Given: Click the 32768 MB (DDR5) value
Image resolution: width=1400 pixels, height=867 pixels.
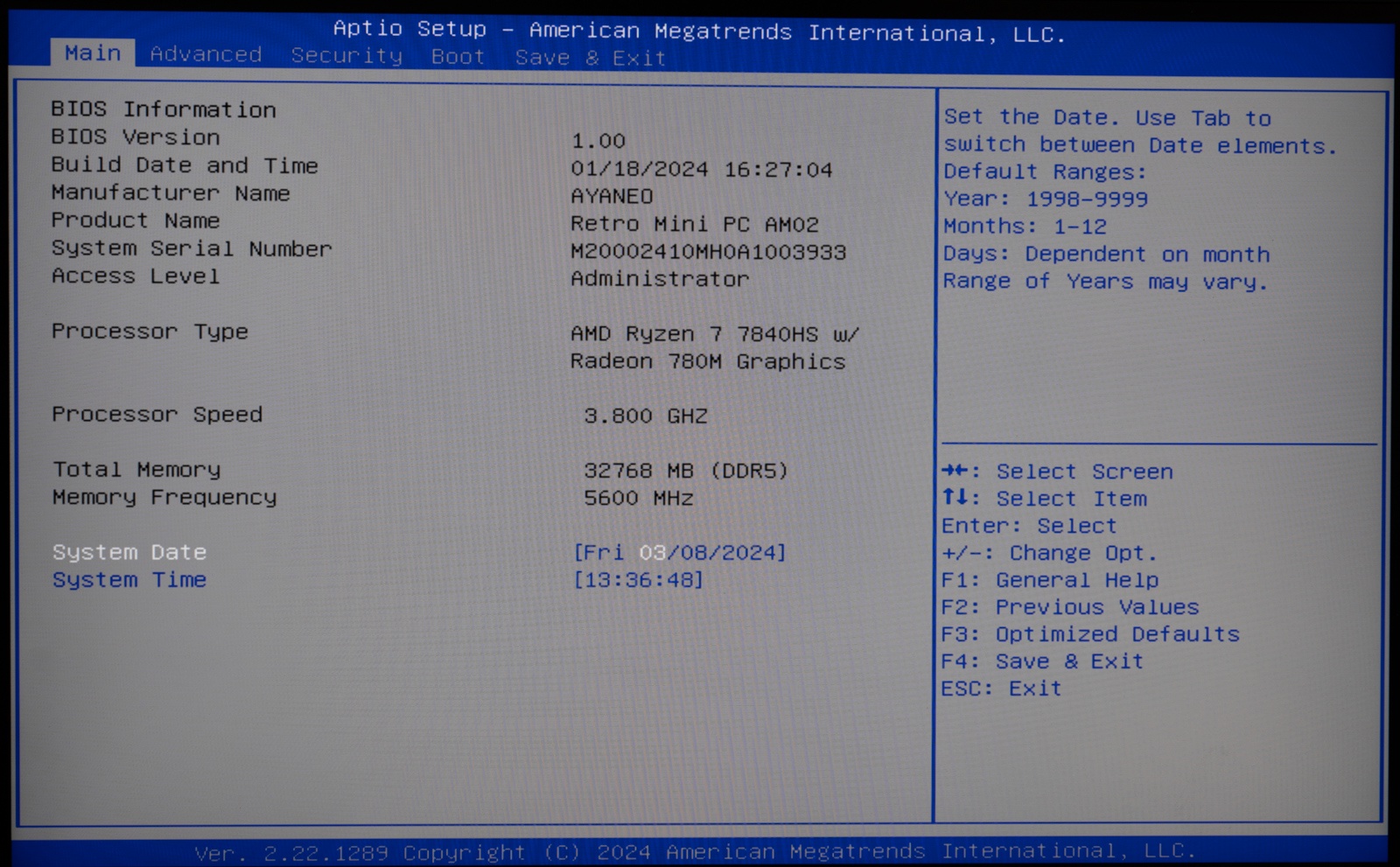Looking at the screenshot, I should (x=686, y=471).
